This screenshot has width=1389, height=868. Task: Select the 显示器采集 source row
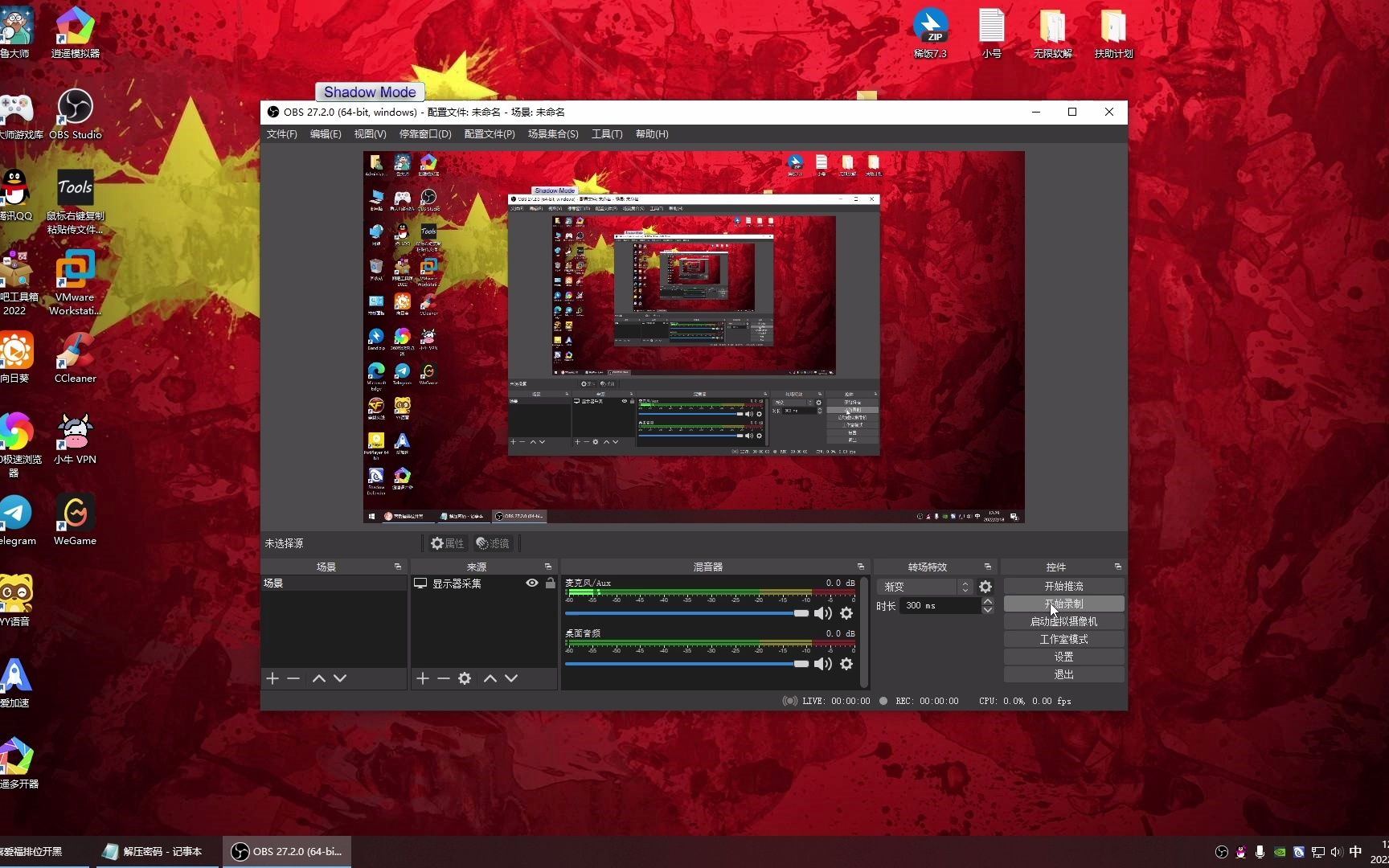(484, 583)
